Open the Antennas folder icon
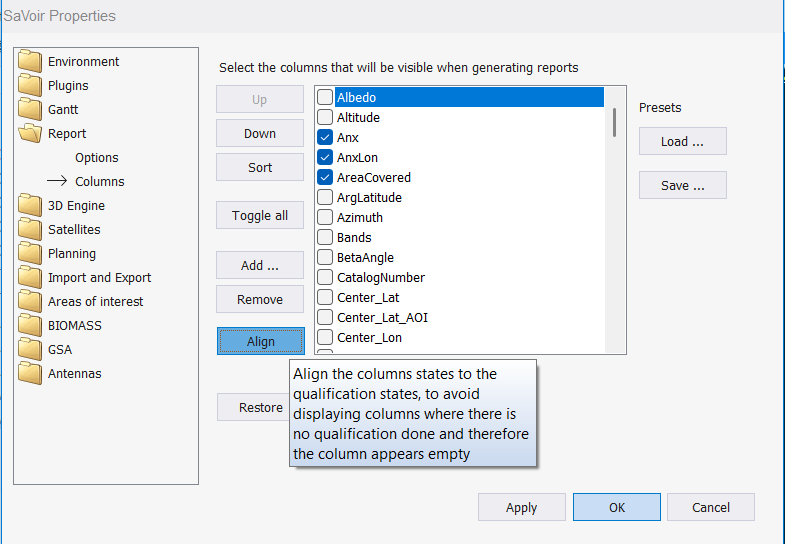Image resolution: width=785 pixels, height=544 pixels. [x=30, y=374]
